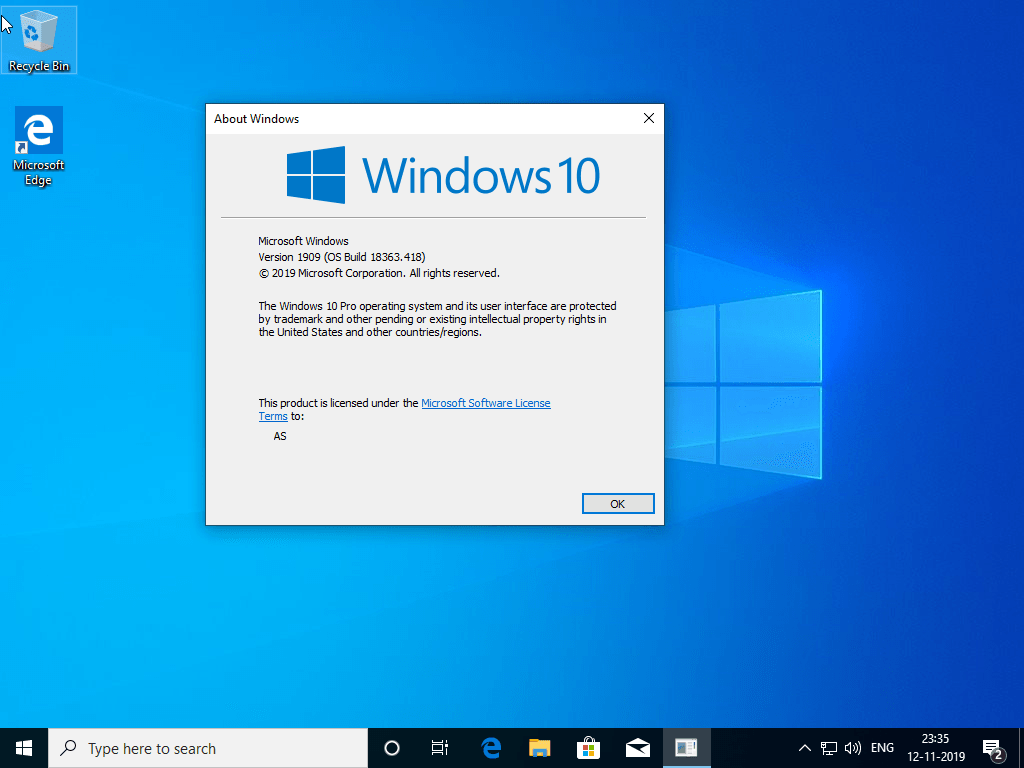Open the Windows Start menu

tap(24, 748)
